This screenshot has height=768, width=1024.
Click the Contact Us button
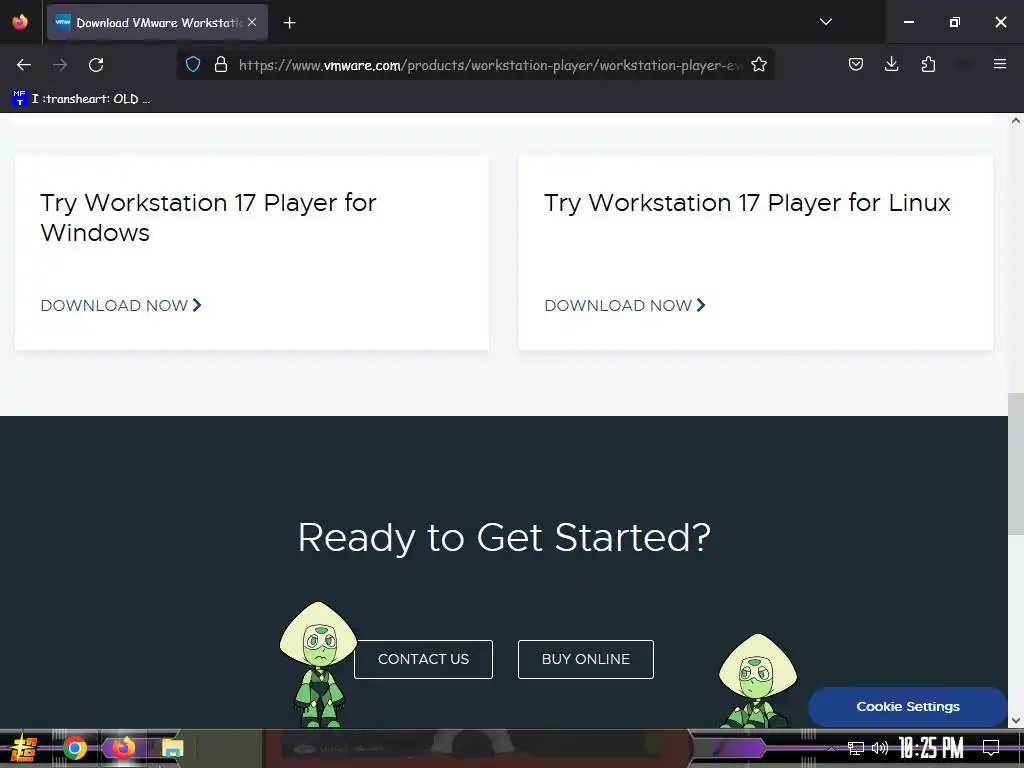pos(423,660)
